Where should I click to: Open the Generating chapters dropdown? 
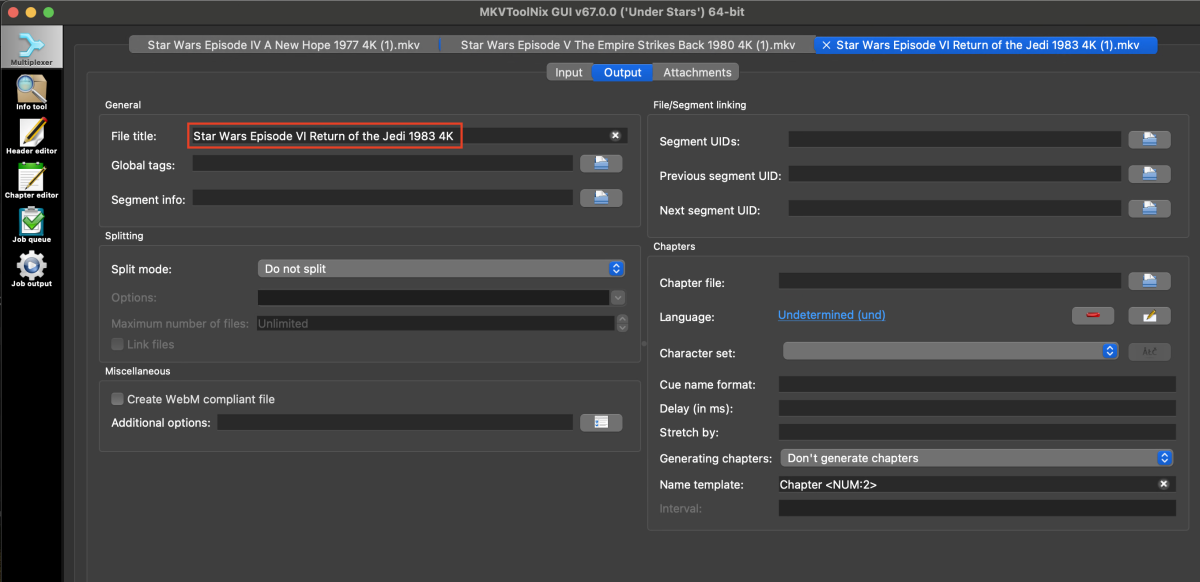tap(976, 458)
